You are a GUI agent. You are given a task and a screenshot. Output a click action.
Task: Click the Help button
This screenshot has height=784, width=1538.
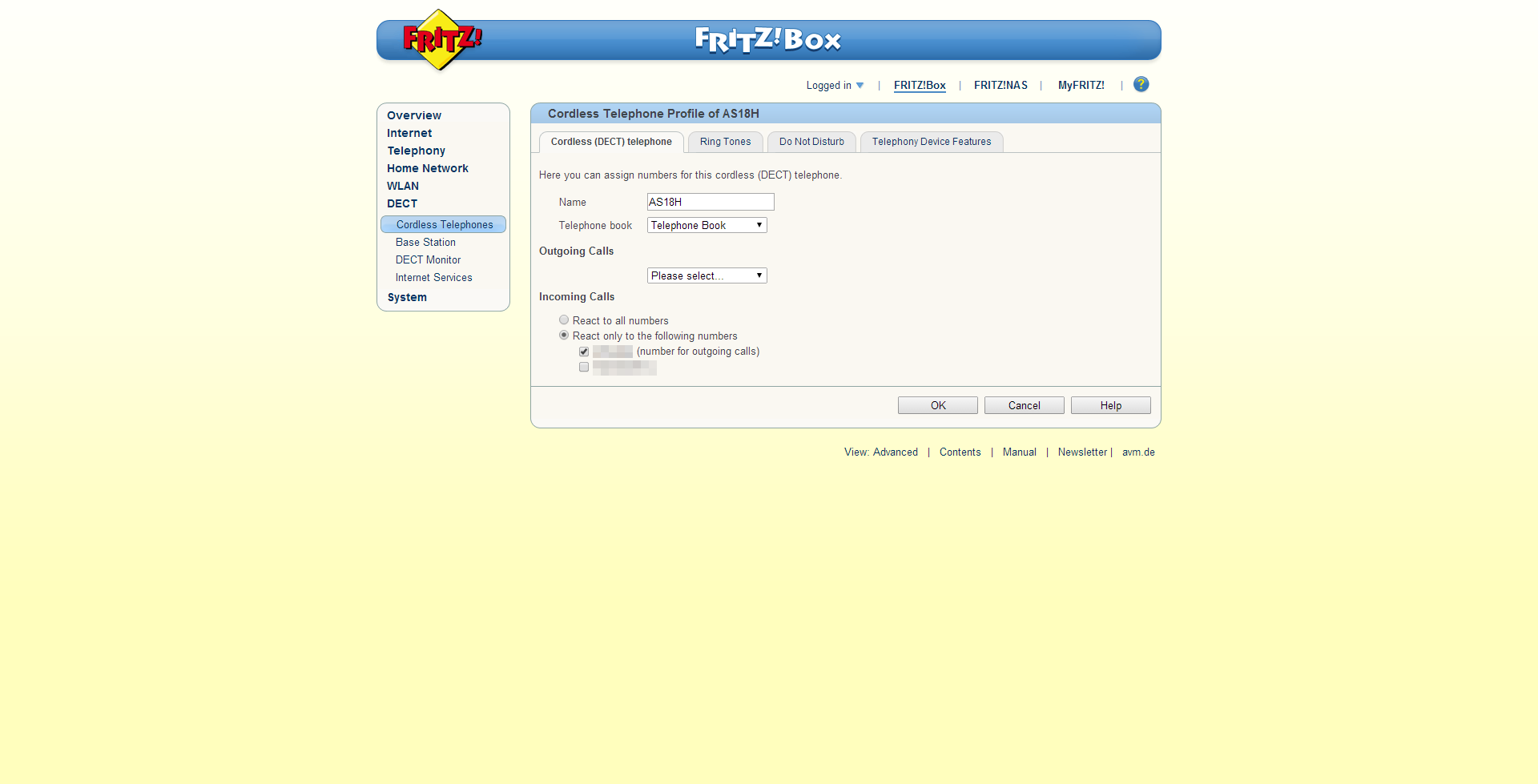coord(1111,405)
